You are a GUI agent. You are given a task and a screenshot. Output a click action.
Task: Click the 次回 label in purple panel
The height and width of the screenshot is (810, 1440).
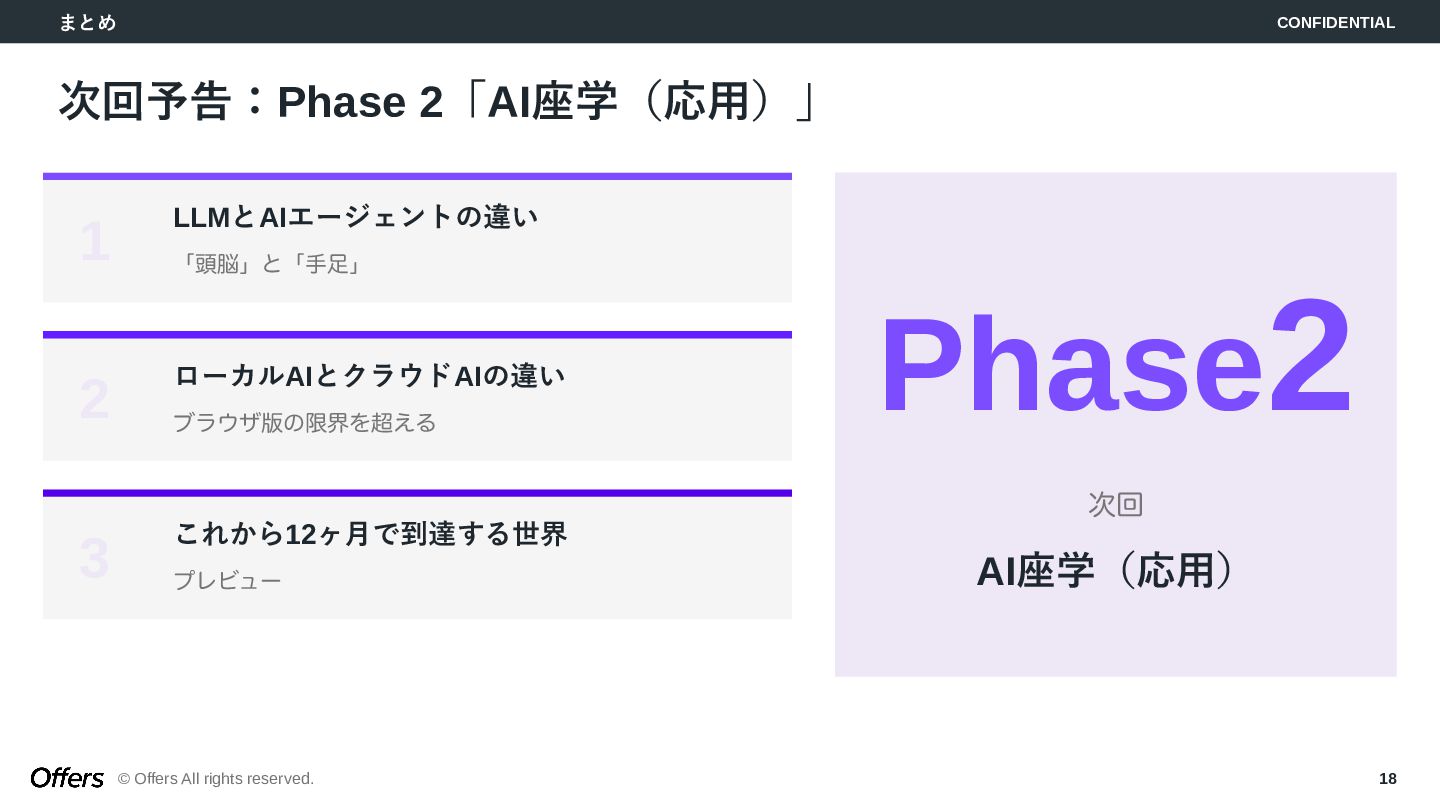point(1116,504)
